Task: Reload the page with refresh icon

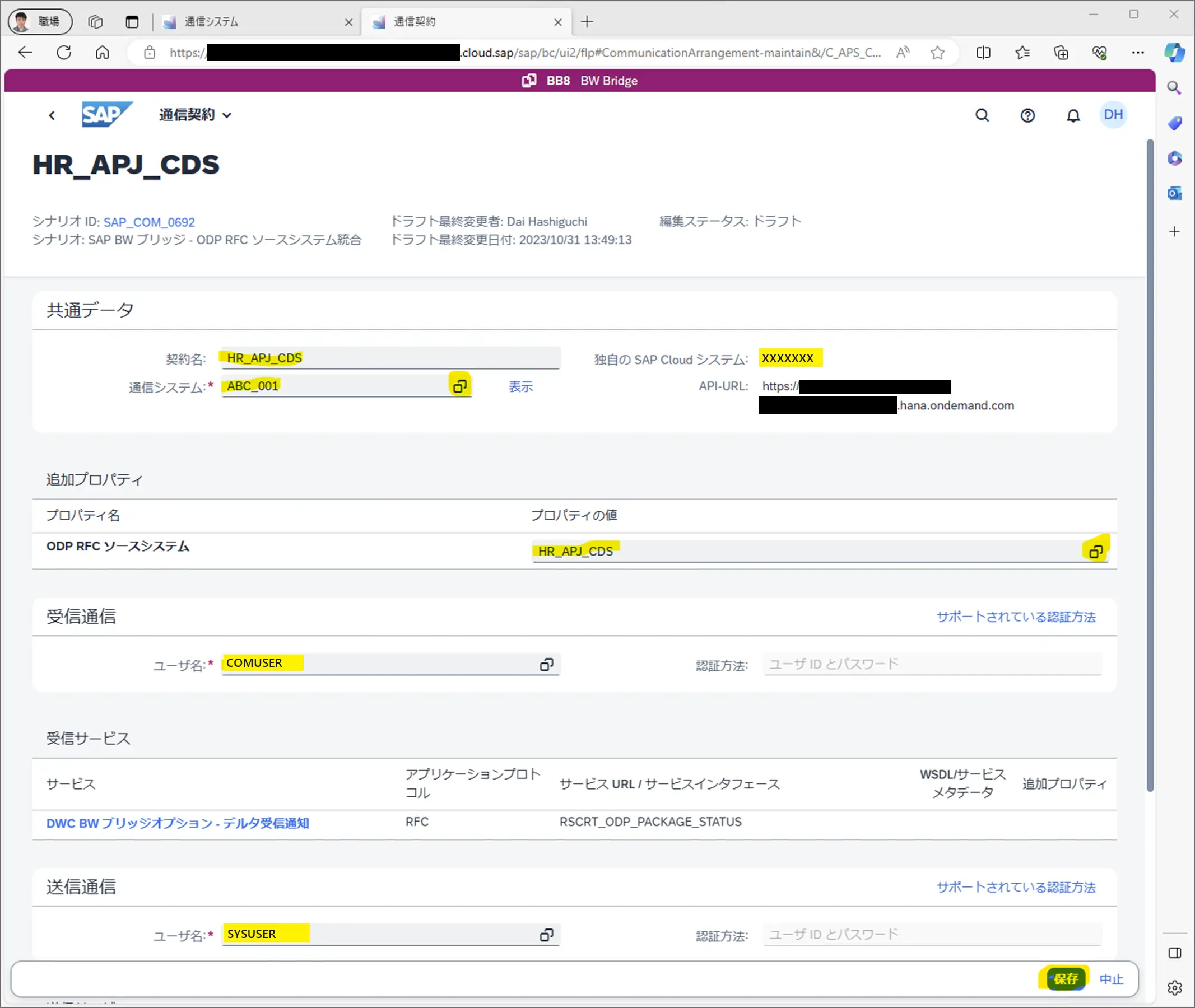Action: click(x=64, y=53)
